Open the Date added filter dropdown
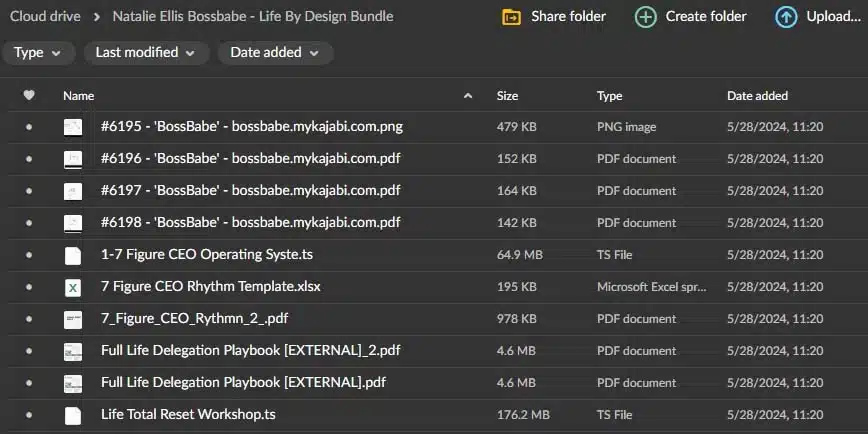 coord(275,53)
